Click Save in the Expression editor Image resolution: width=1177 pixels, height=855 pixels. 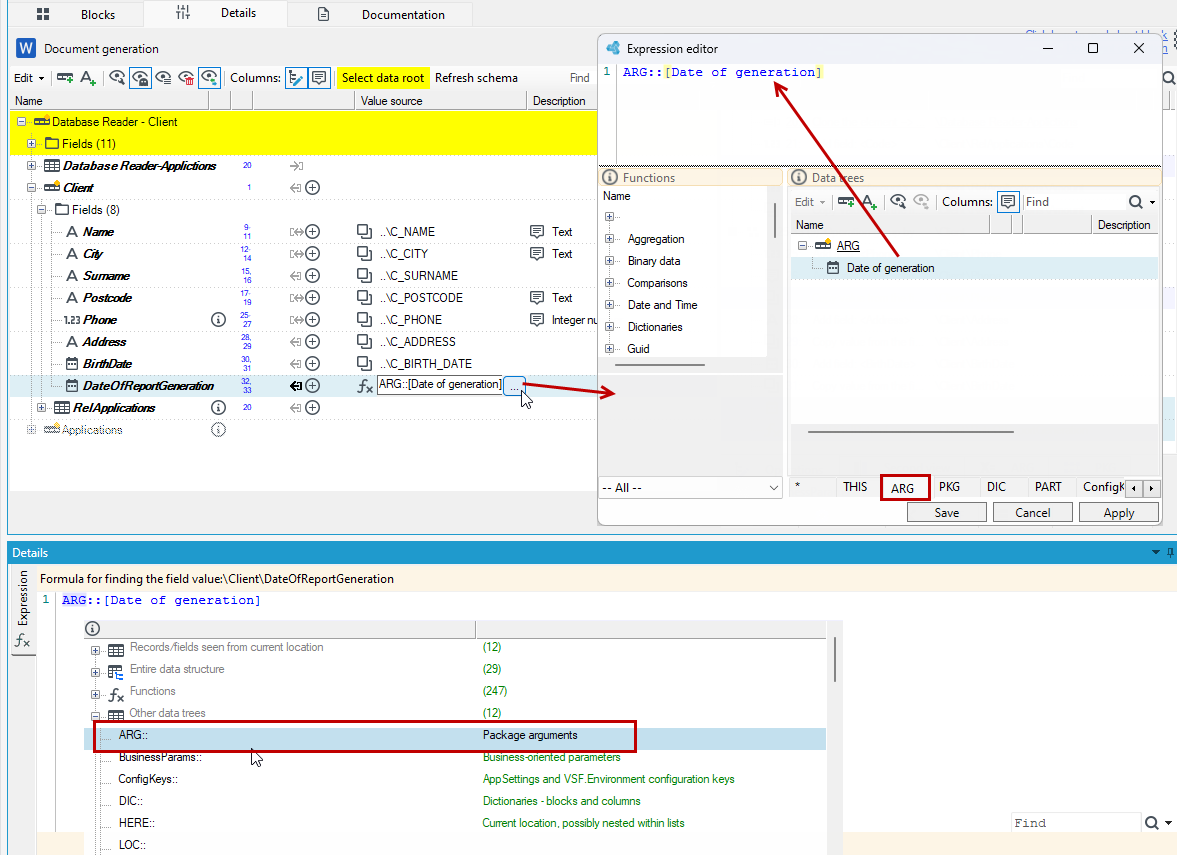coord(947,513)
